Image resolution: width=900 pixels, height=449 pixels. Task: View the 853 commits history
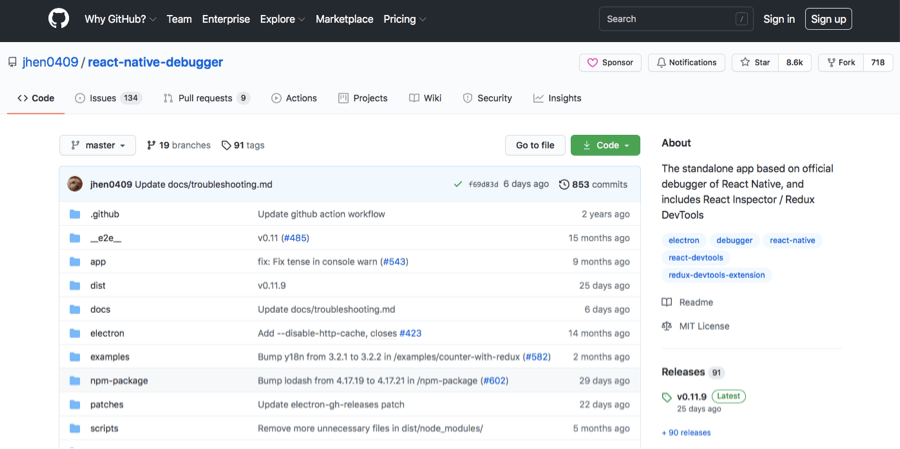click(x=593, y=184)
